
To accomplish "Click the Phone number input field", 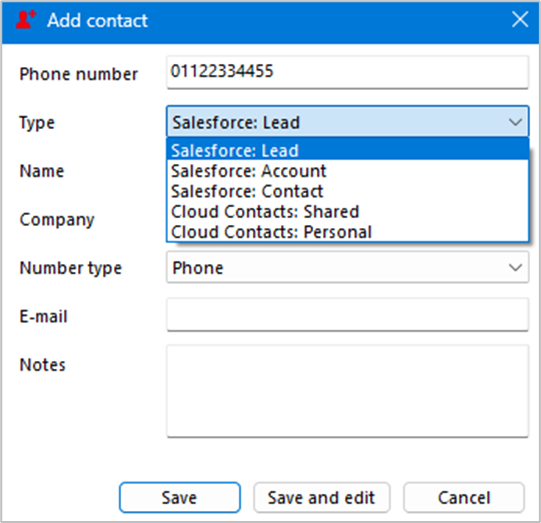I will point(347,72).
